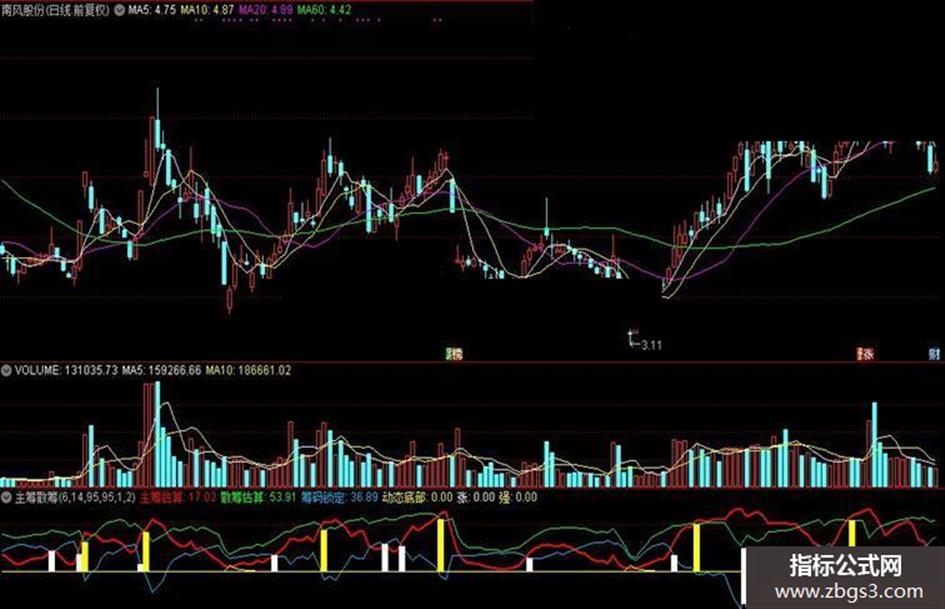
Task: Select the MA5: 4.75 label
Action: tap(152, 10)
